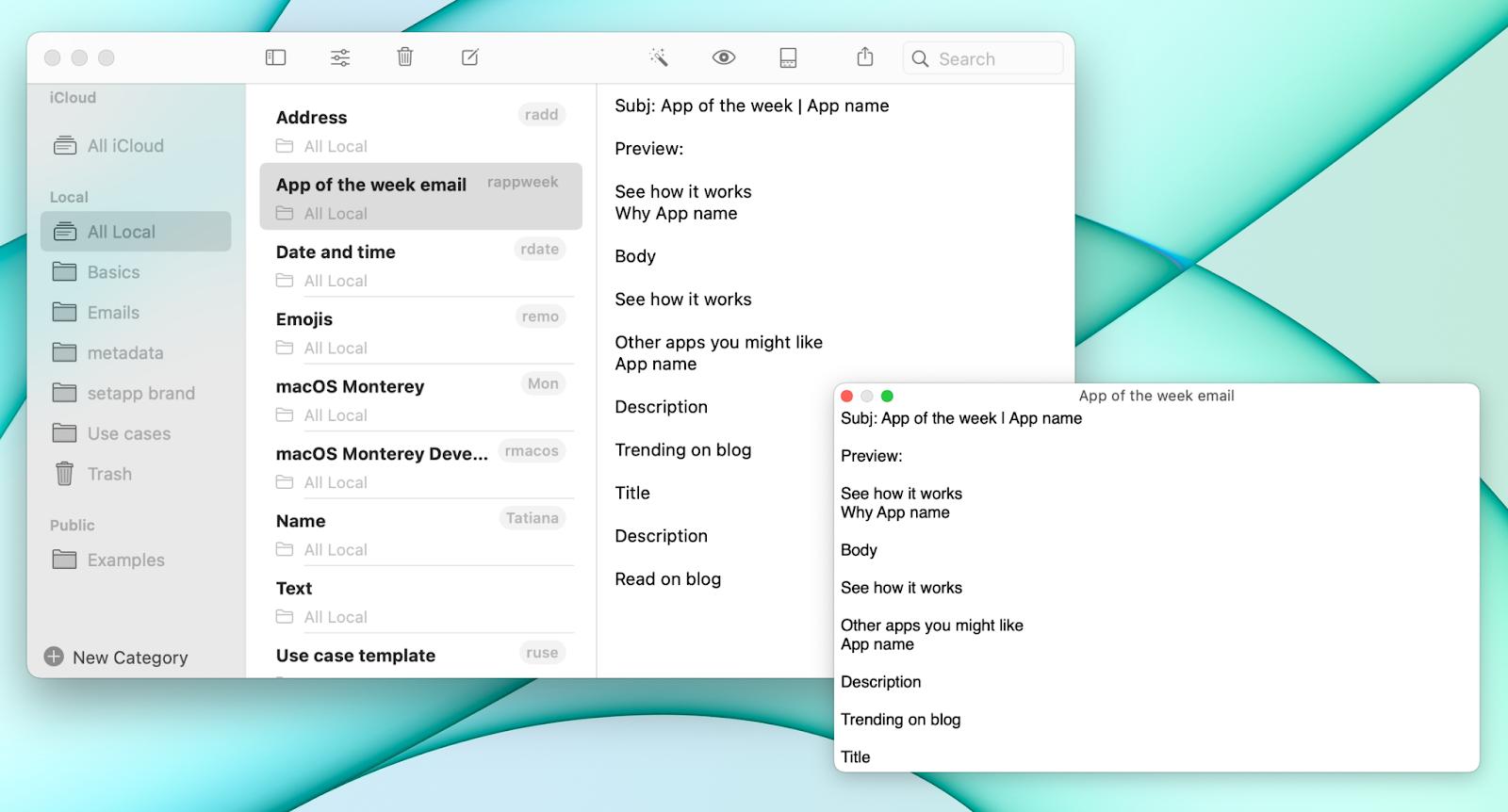Click the rdate abbreviation tag
The height and width of the screenshot is (812, 1508).
pos(540,250)
